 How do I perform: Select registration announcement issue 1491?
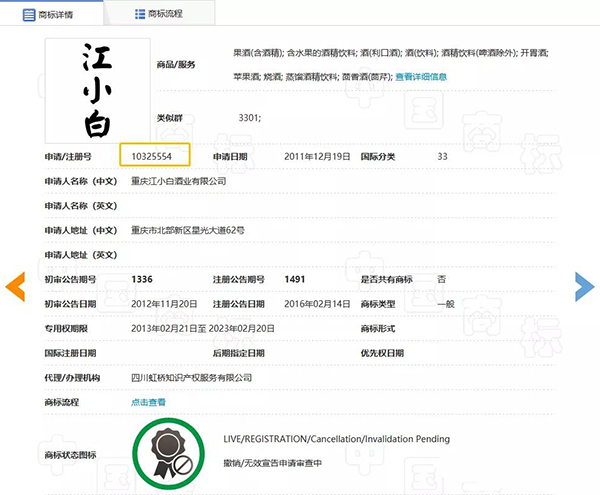pyautogui.click(x=295, y=279)
